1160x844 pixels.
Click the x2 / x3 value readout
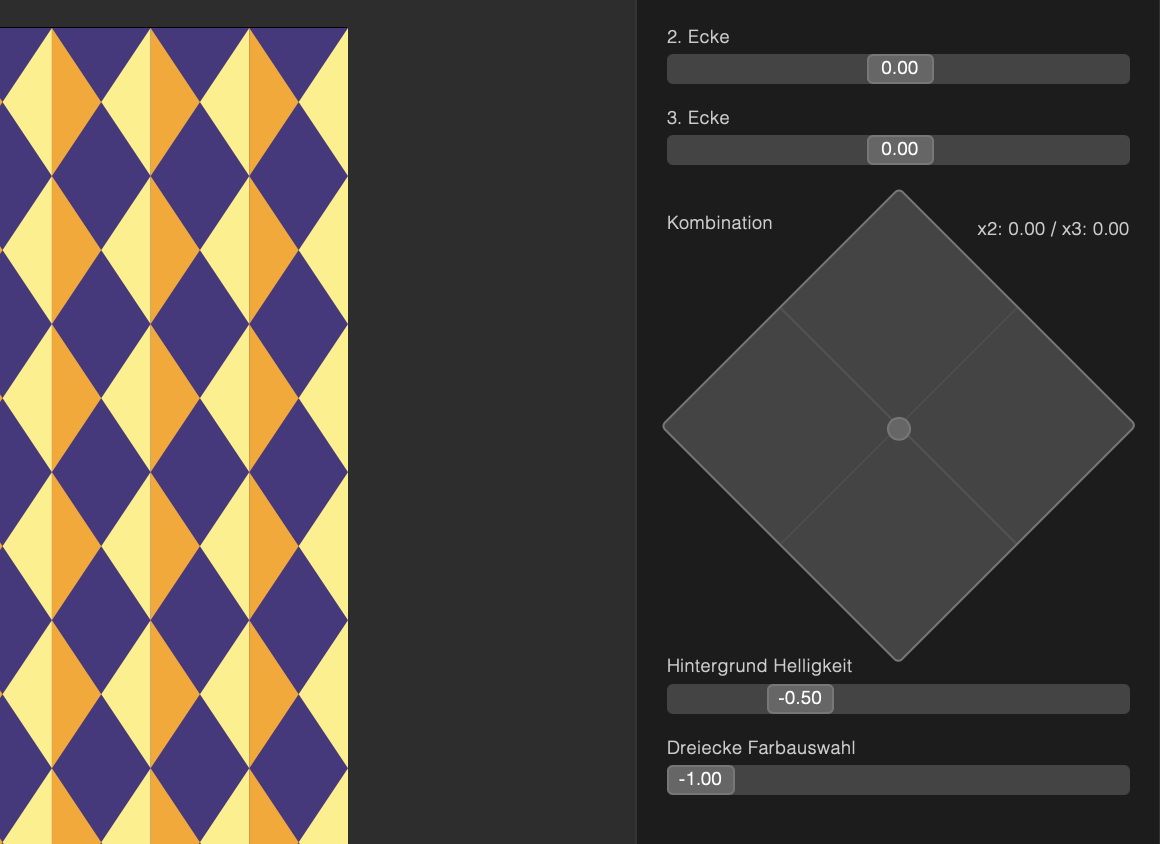click(1052, 229)
